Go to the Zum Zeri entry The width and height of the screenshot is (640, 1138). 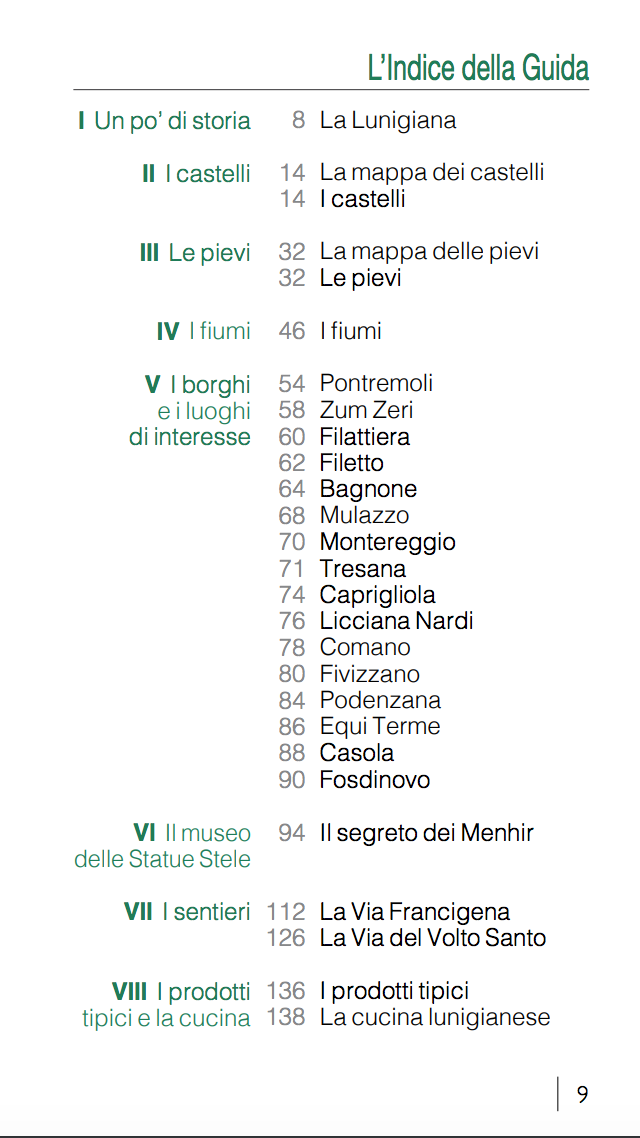tap(366, 410)
